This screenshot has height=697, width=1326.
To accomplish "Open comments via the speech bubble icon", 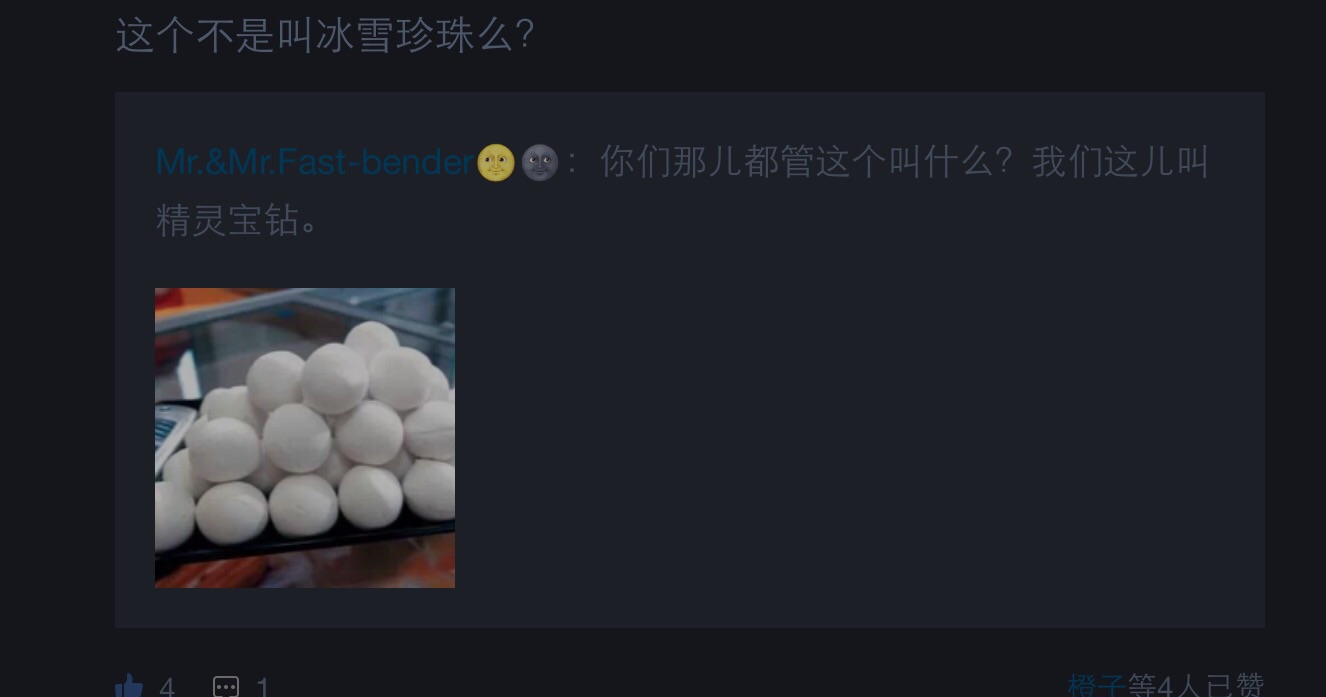I will (x=226, y=687).
